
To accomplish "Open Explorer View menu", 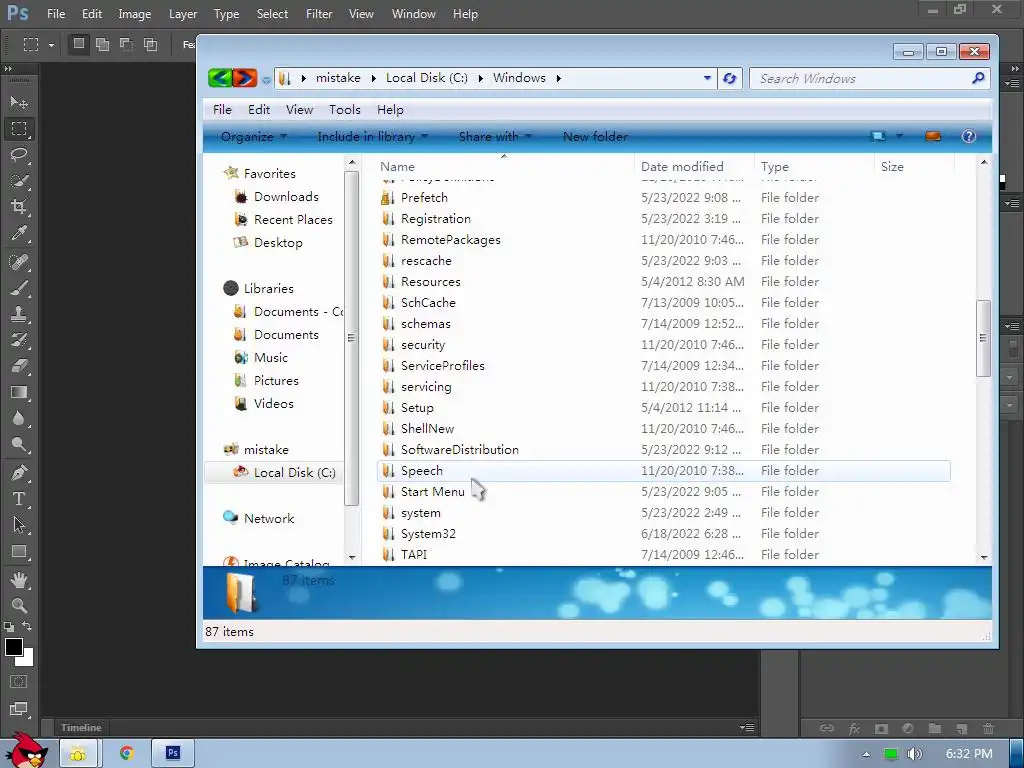I will coord(299,110).
